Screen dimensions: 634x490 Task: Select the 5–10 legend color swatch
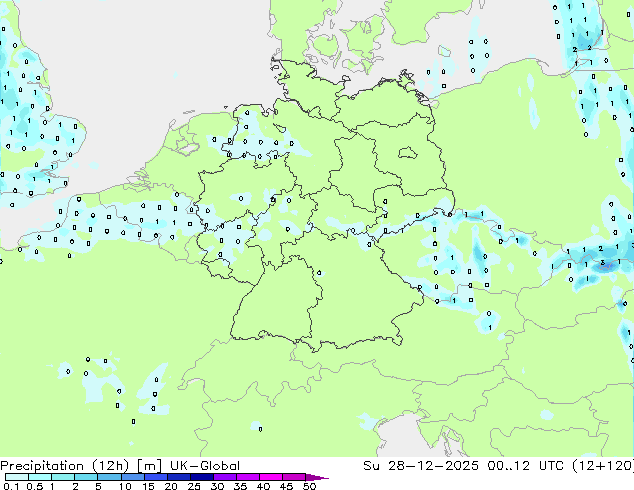point(109,477)
